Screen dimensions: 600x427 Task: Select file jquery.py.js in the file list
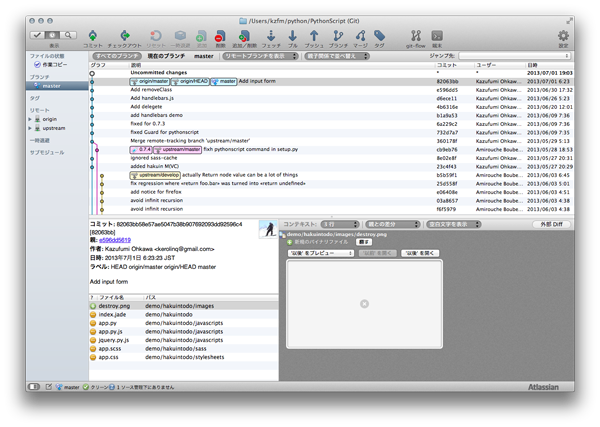click(x=184, y=340)
